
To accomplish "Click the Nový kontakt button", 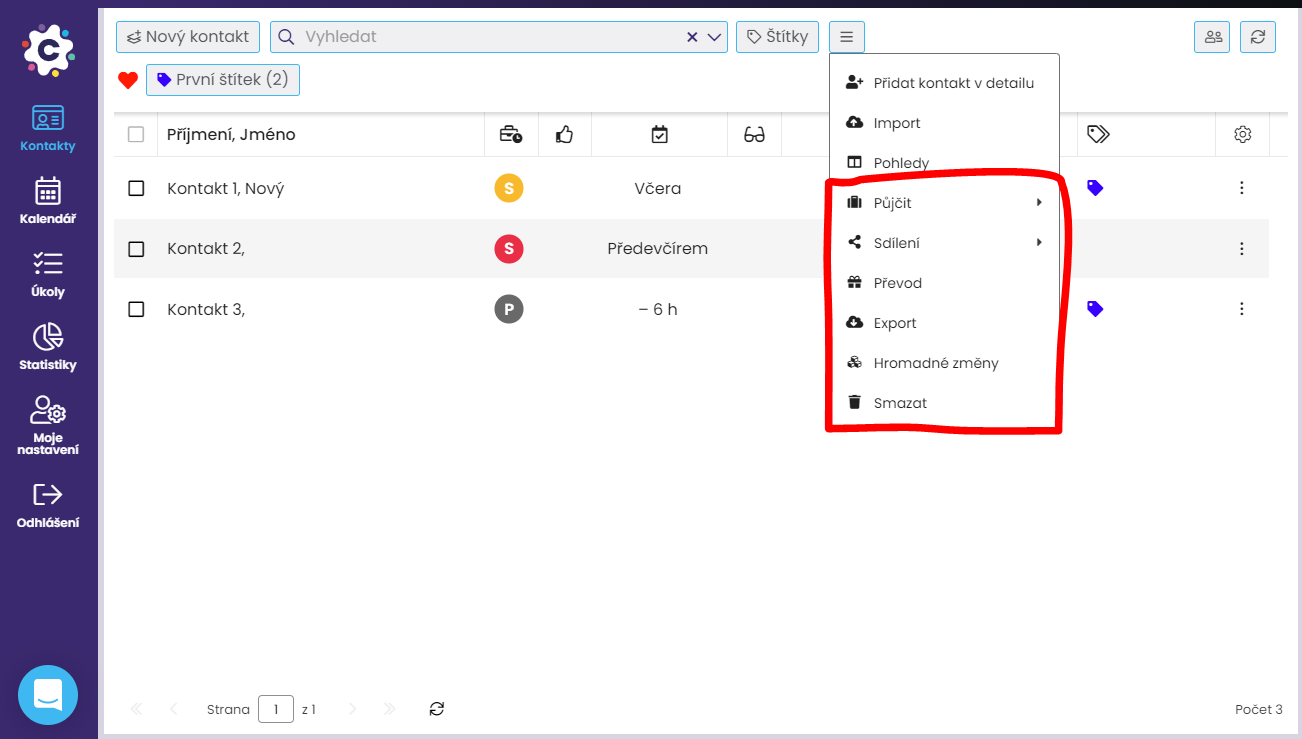I will coord(188,37).
